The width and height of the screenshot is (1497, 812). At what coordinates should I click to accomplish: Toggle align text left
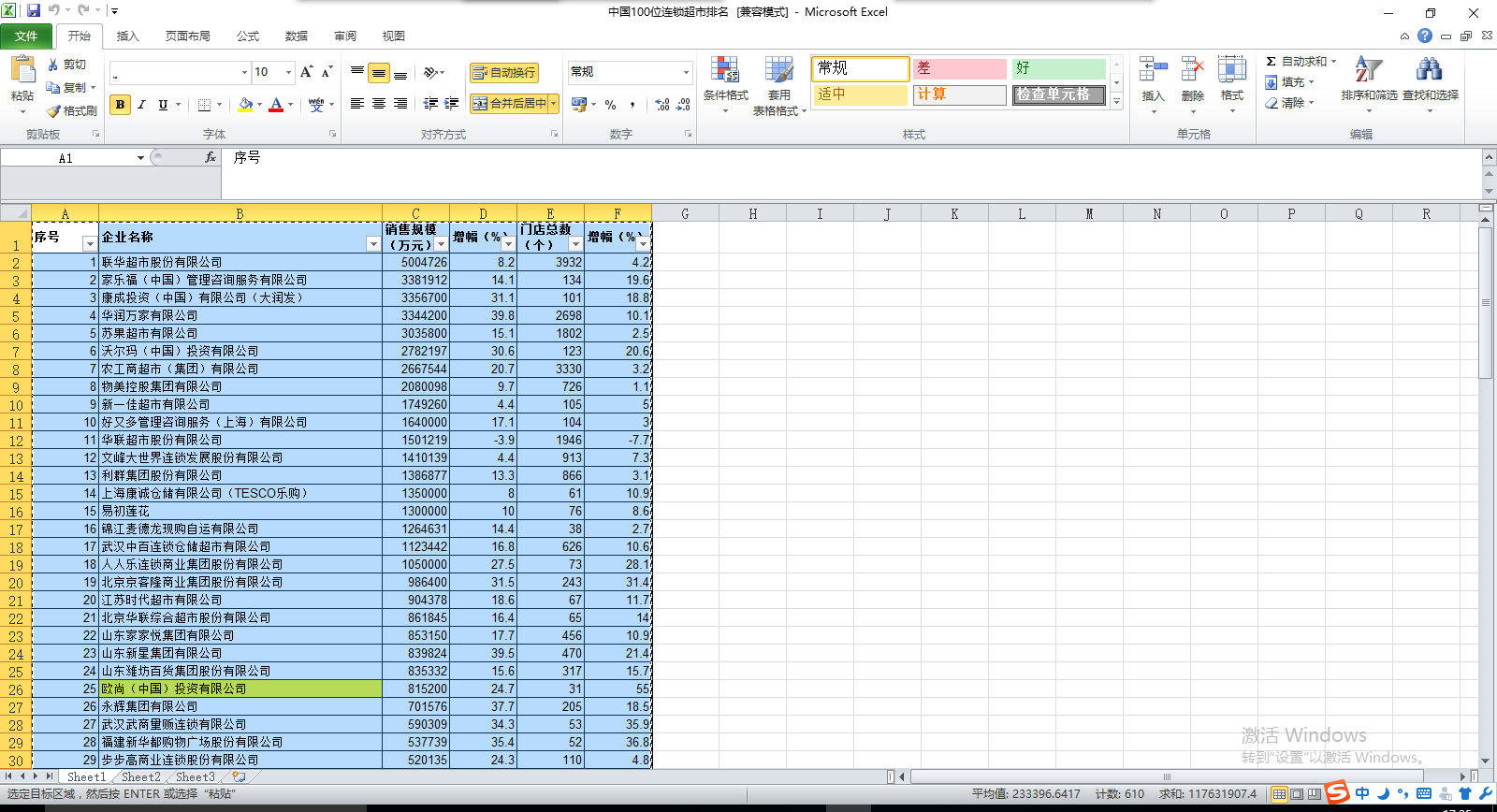point(357,104)
